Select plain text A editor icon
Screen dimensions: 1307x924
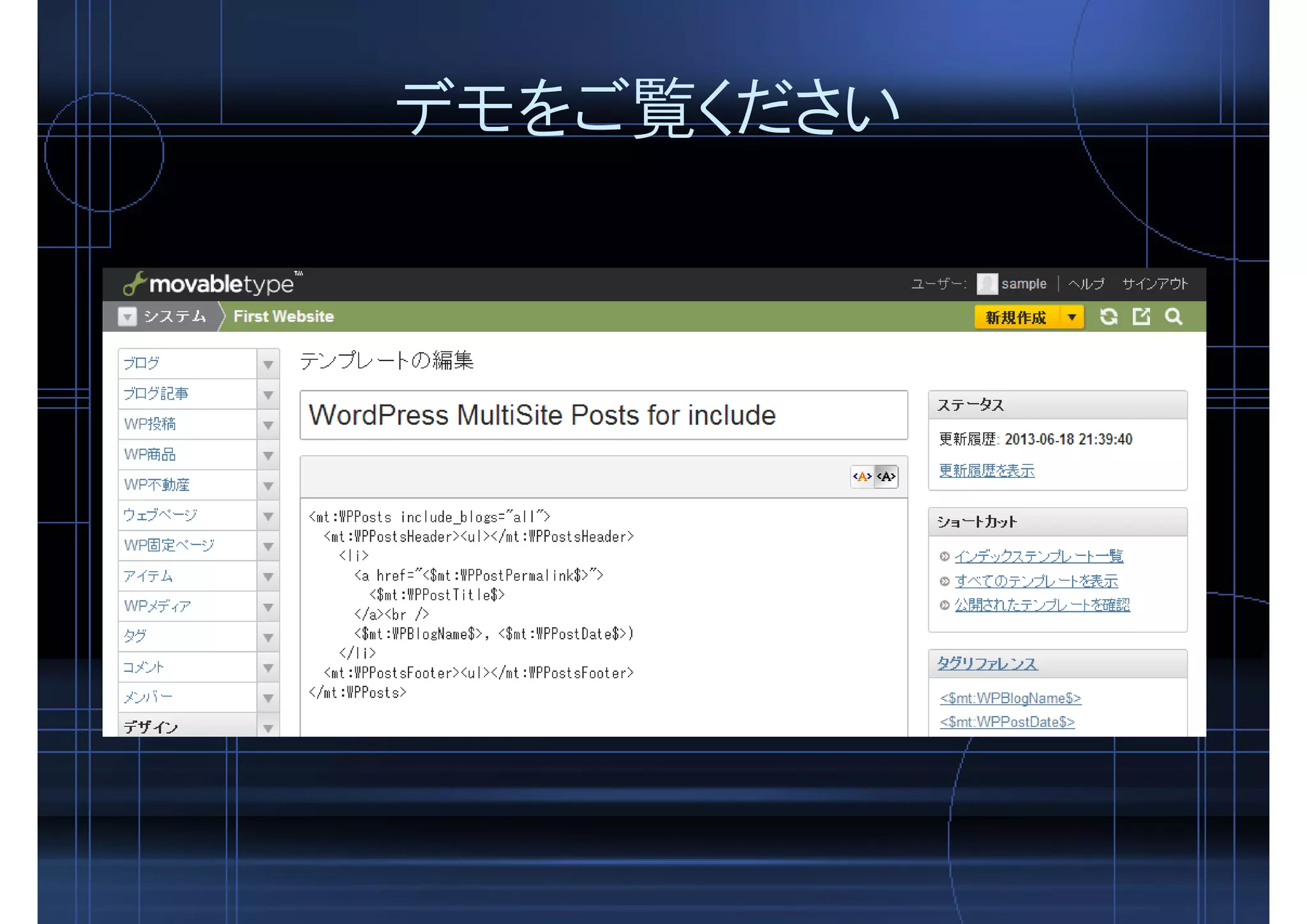pos(886,476)
